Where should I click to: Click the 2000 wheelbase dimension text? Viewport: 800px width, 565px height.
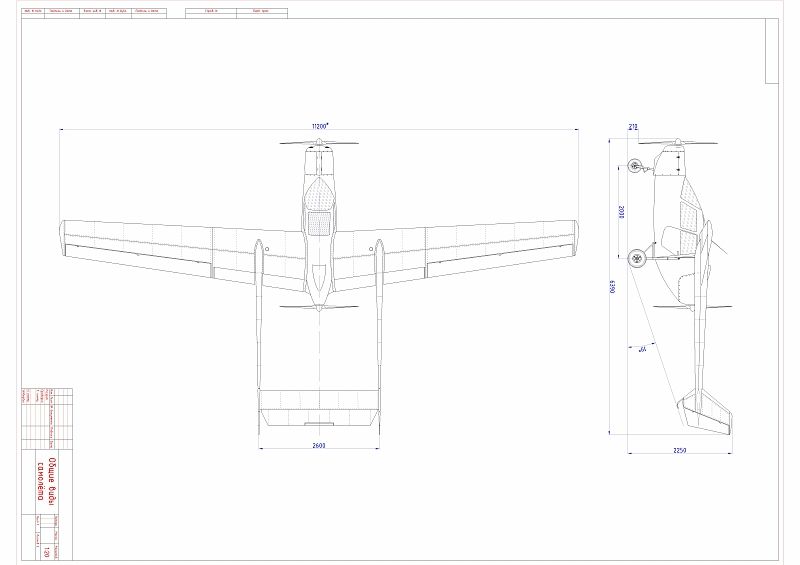click(x=620, y=211)
